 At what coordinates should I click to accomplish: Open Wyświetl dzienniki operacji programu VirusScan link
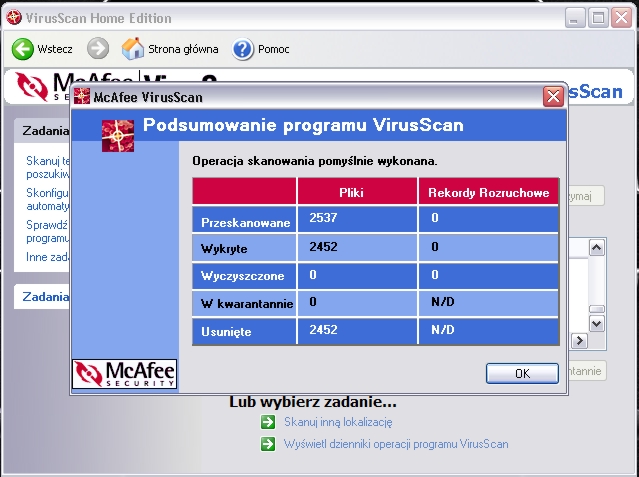396,444
